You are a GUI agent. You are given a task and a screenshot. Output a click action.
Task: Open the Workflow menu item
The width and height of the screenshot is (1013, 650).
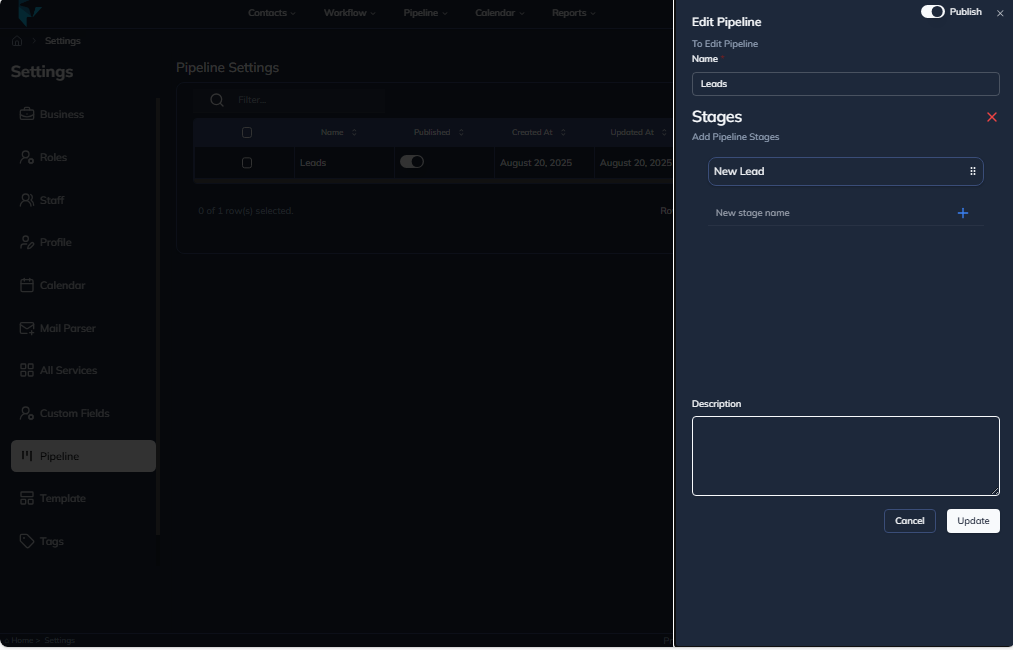point(348,12)
